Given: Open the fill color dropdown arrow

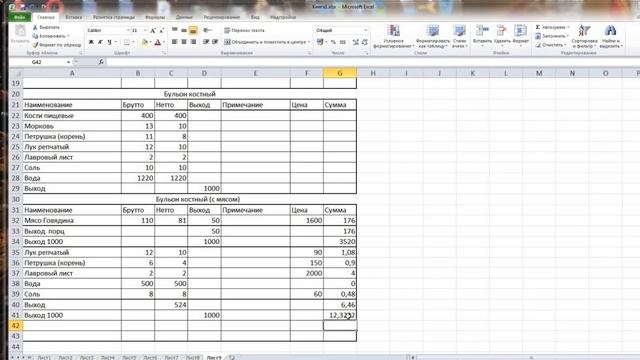Looking at the screenshot, I should coord(150,42).
